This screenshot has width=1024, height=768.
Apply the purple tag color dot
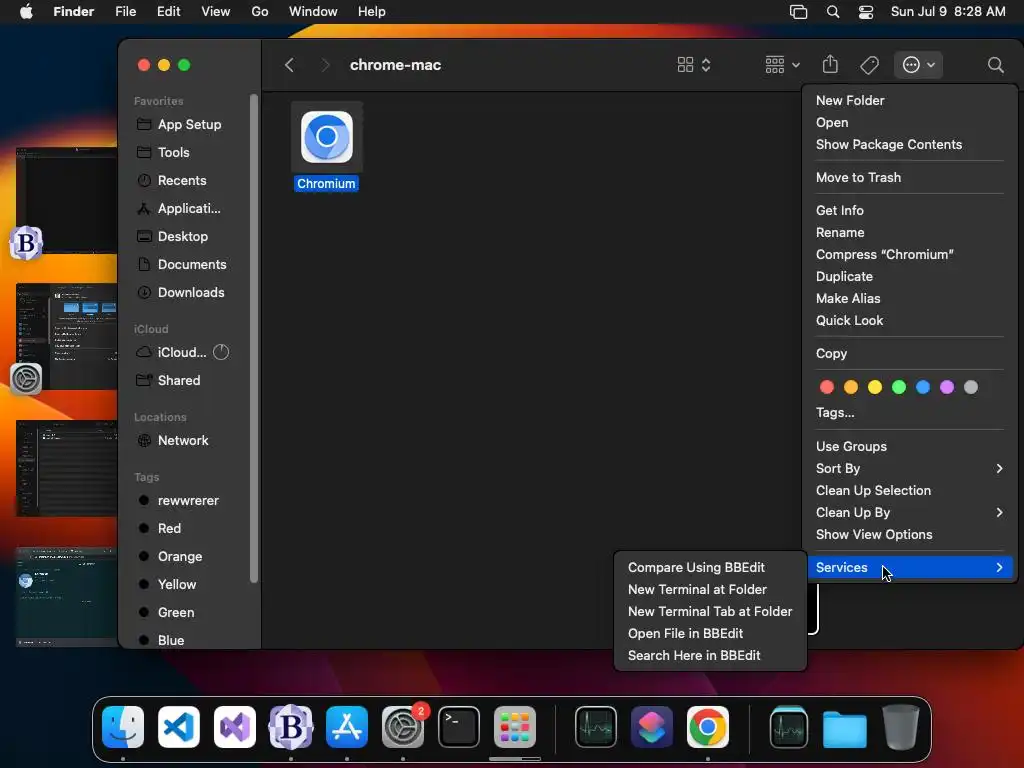coord(947,387)
